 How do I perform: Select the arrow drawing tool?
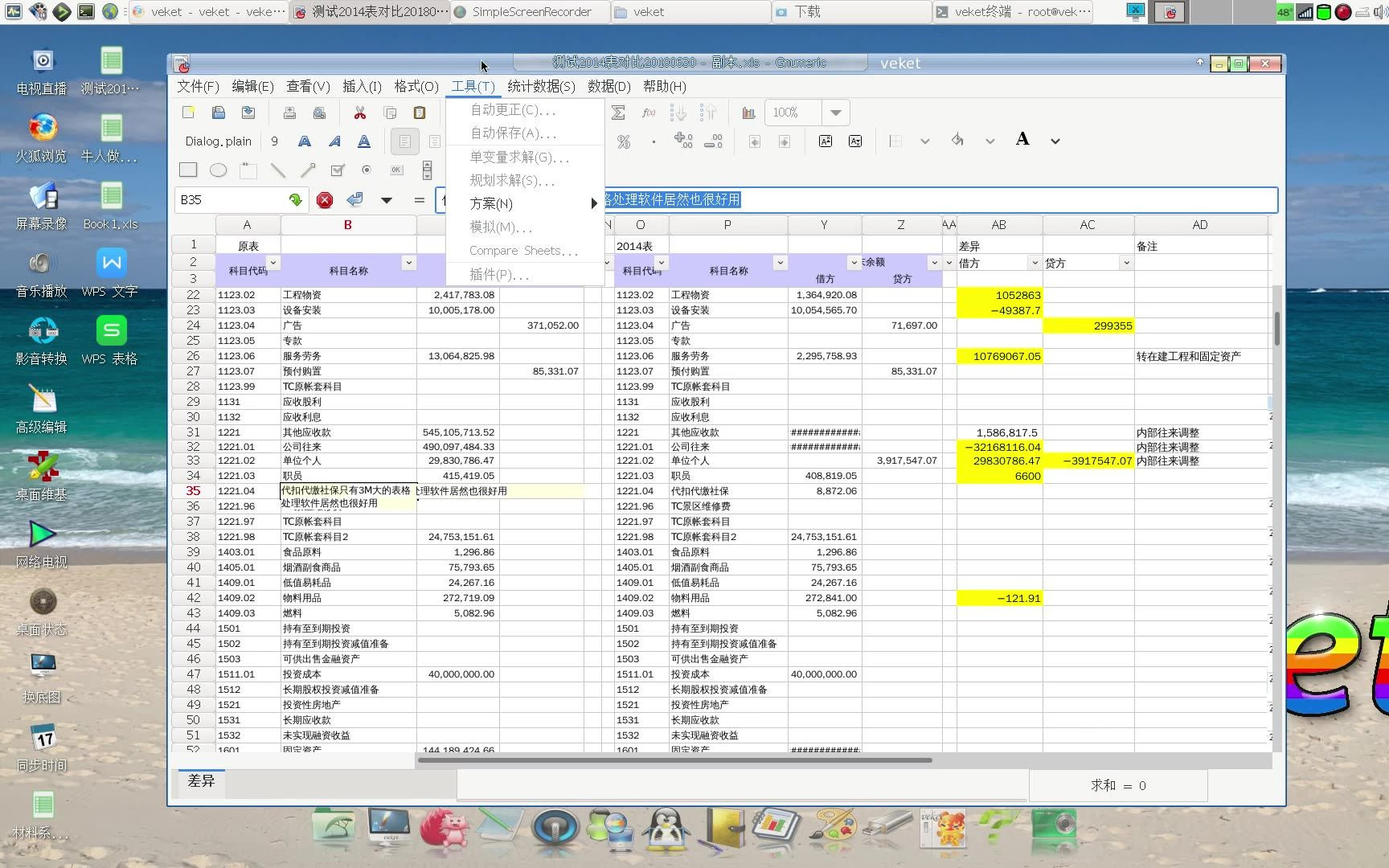pos(308,170)
